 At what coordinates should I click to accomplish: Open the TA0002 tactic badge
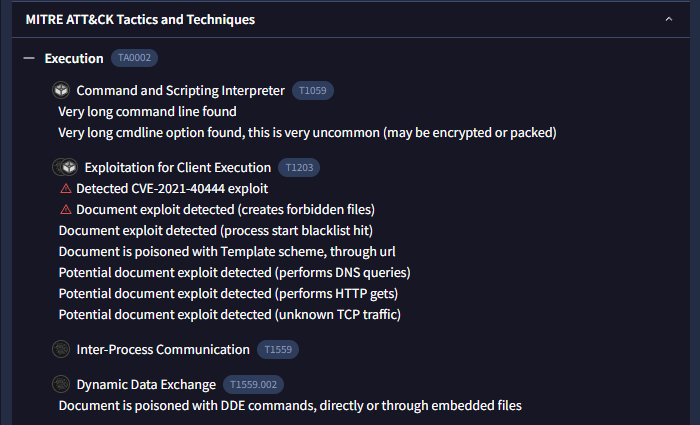click(134, 59)
